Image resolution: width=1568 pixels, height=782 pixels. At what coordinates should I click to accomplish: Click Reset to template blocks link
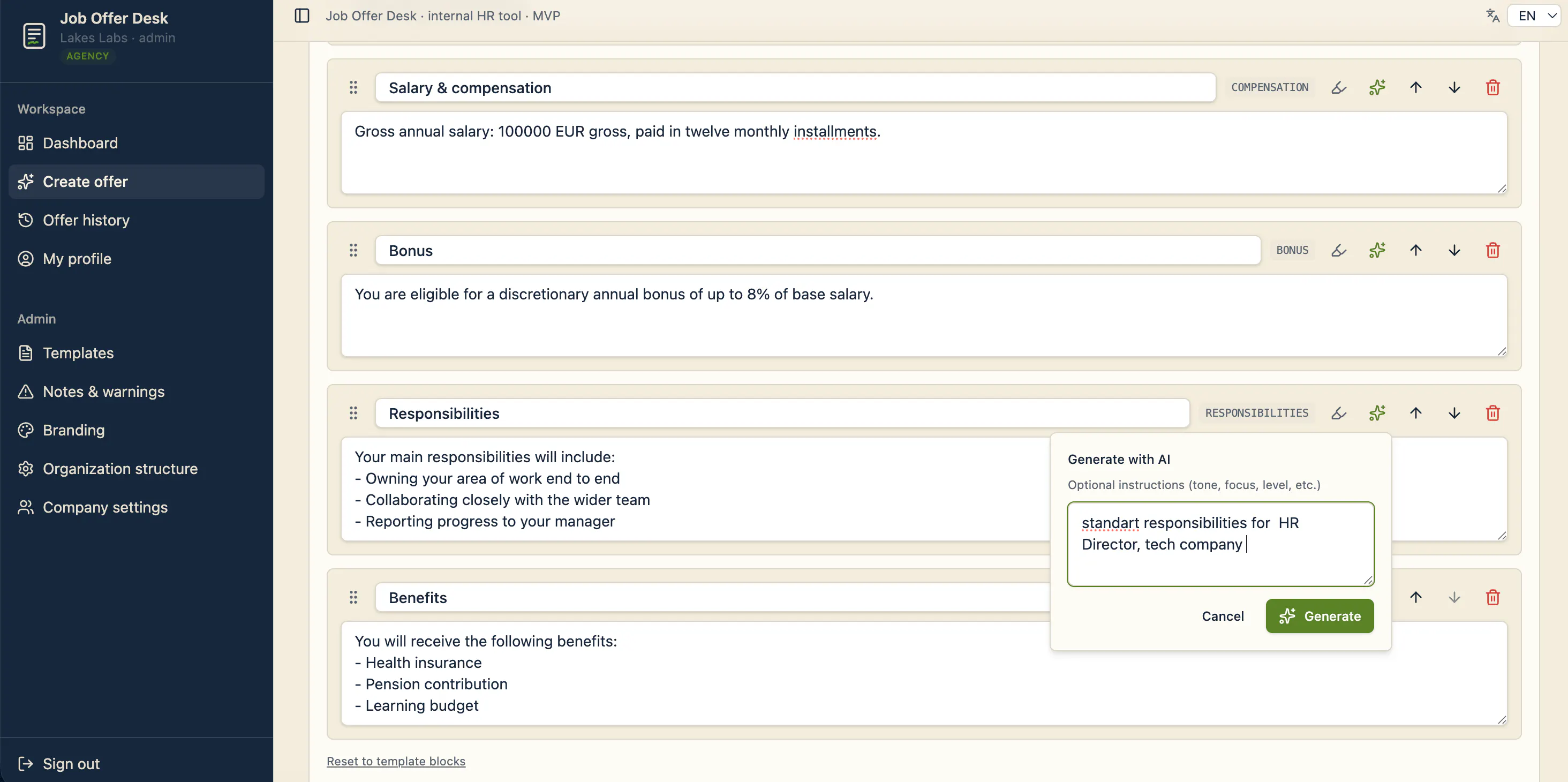(x=396, y=761)
